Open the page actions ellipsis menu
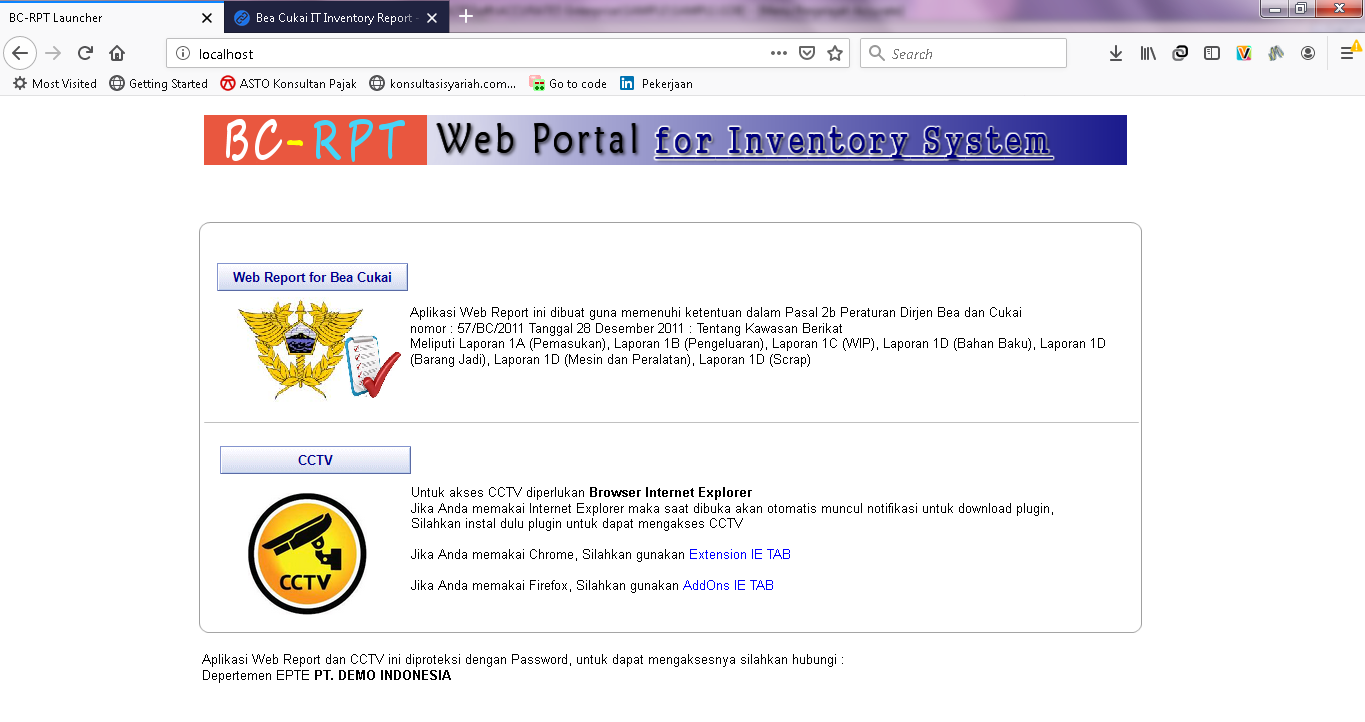This screenshot has width=1365, height=722. tap(778, 53)
